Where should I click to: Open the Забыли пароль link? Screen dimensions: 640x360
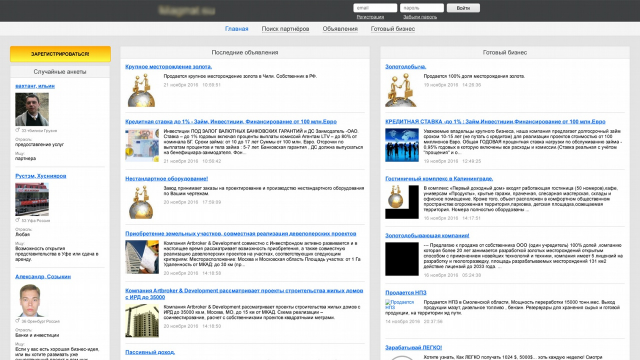point(420,17)
